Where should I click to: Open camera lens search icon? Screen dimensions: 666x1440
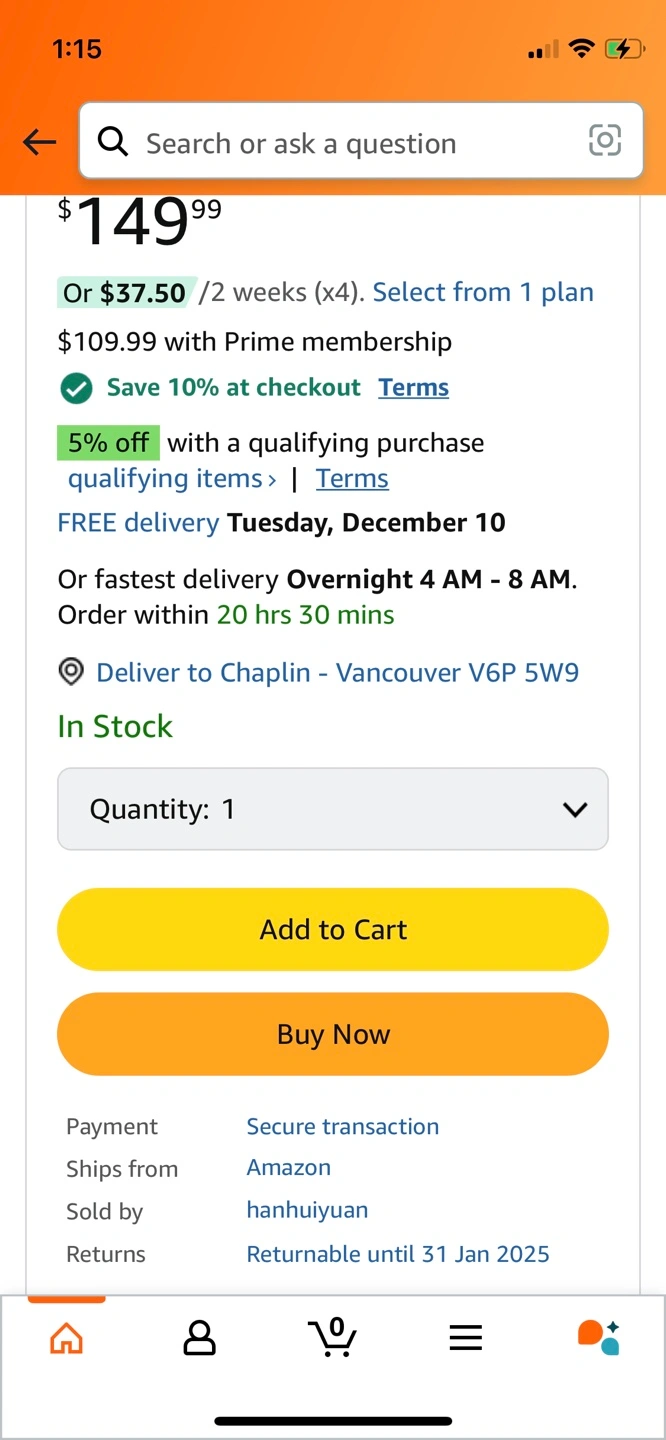click(x=604, y=141)
